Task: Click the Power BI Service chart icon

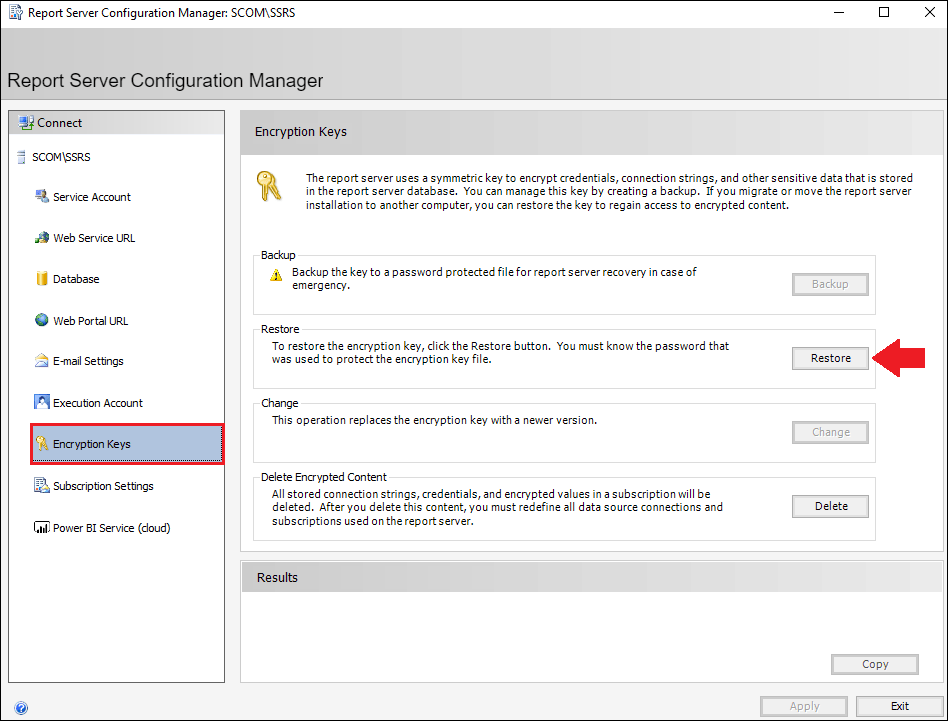Action: (42, 528)
